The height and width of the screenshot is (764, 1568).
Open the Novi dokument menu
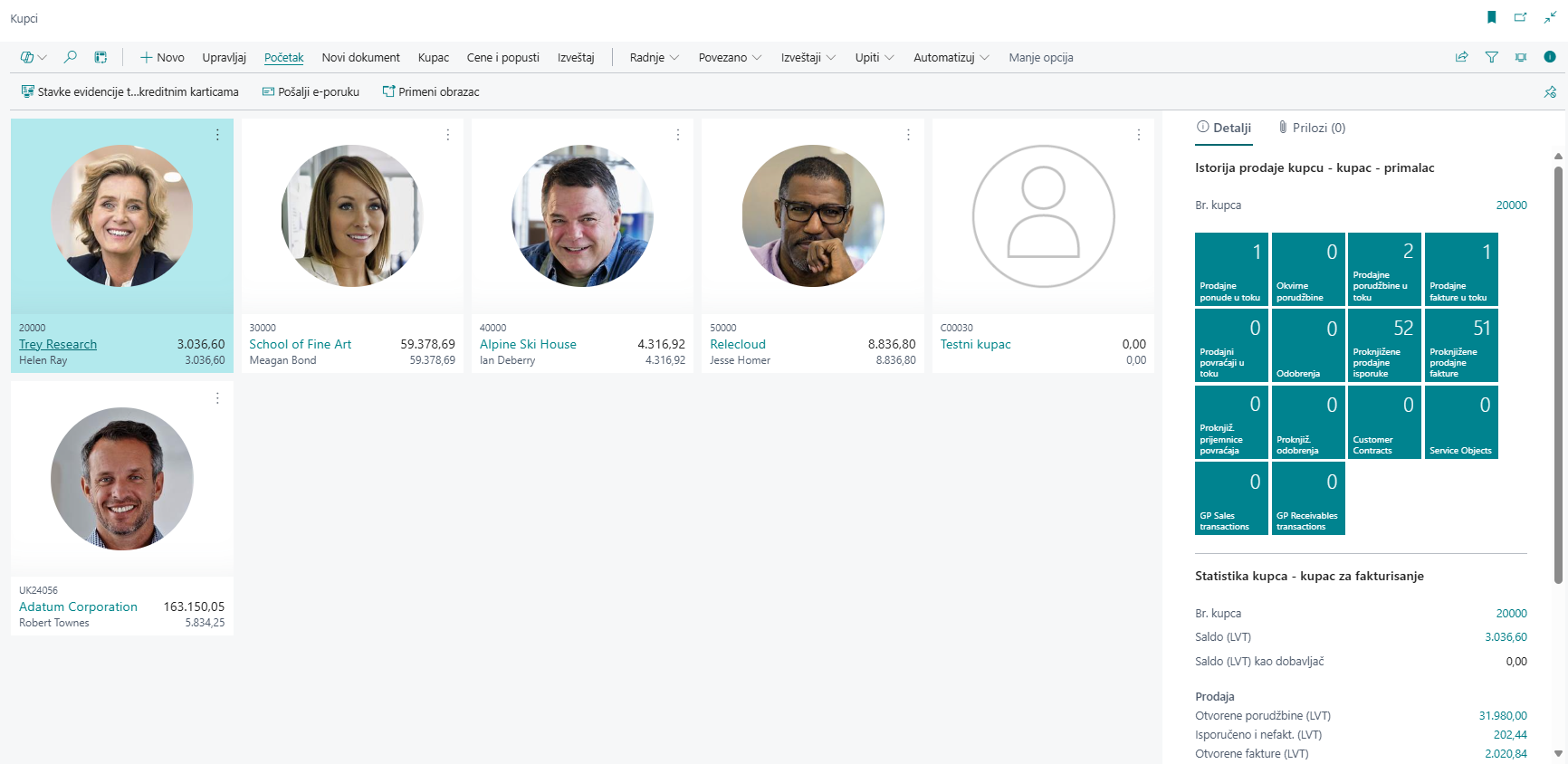(360, 57)
